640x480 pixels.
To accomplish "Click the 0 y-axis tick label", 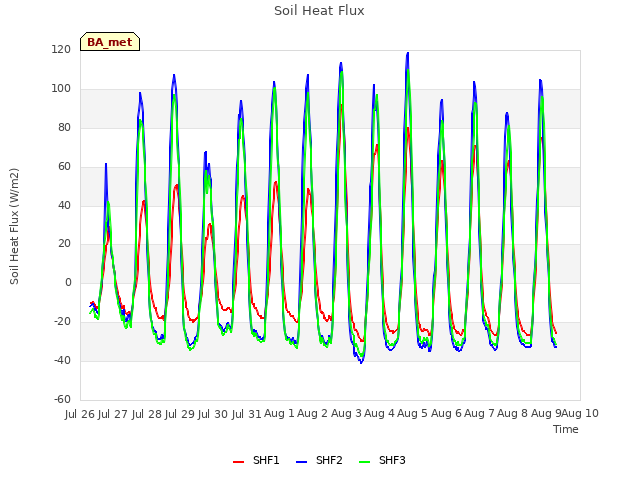I will pos(68,282).
